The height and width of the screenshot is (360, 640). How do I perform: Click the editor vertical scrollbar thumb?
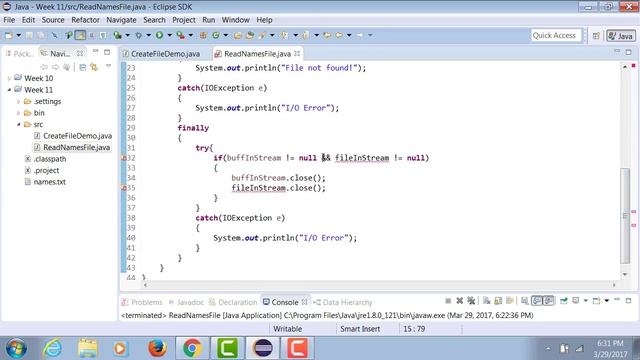625,216
